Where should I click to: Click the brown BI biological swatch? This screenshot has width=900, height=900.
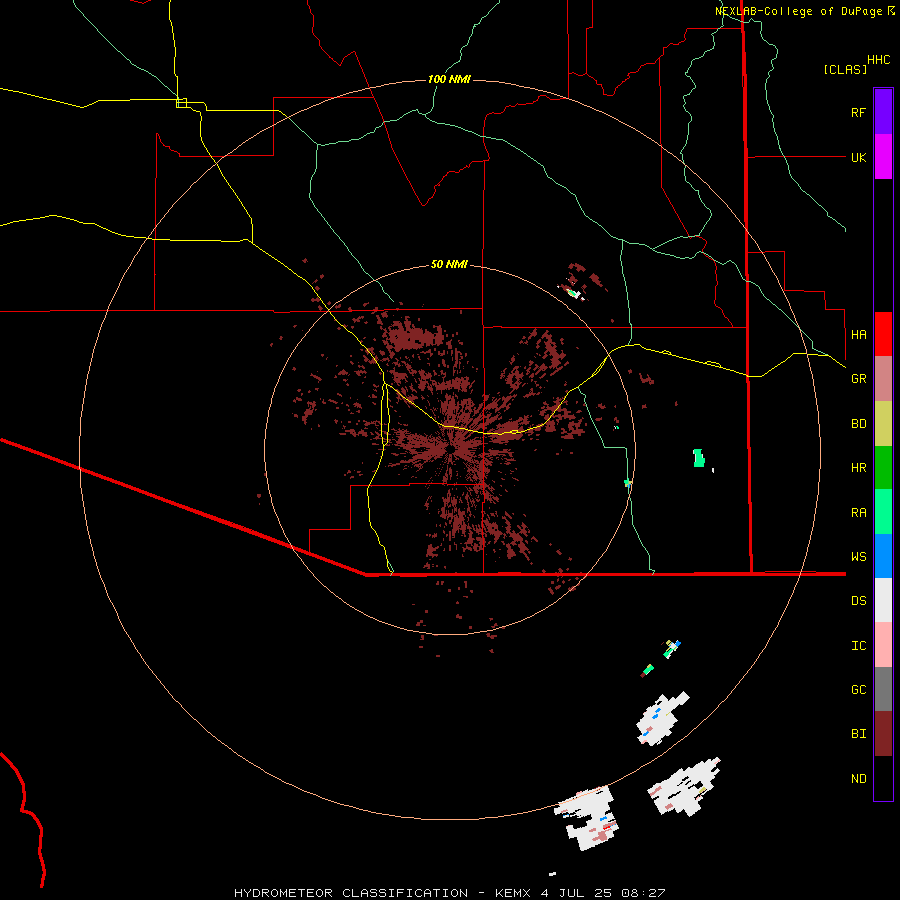883,734
